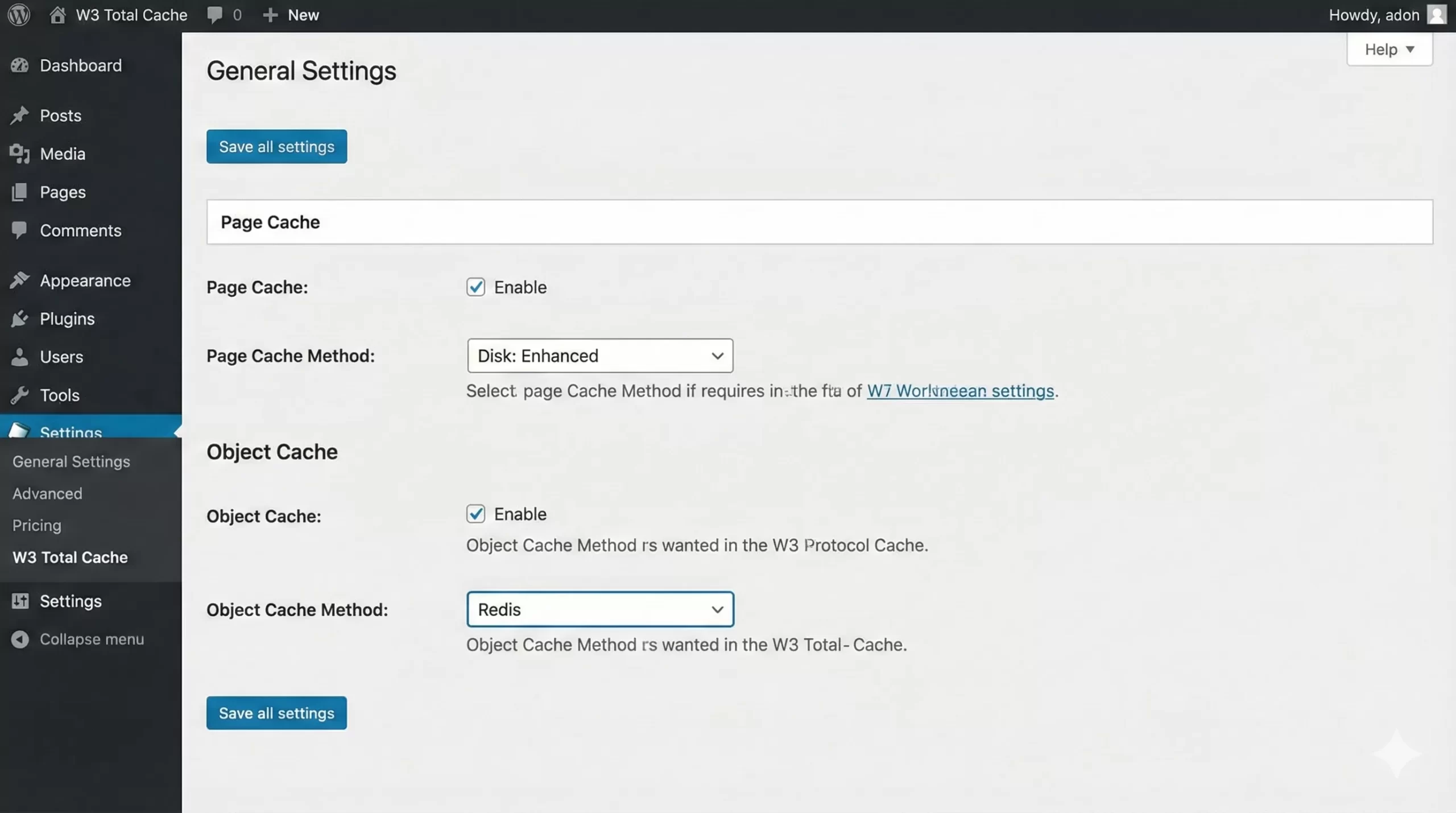The image size is (1456, 813).
Task: Open the Page Cache Method dropdown
Action: pyautogui.click(x=599, y=356)
